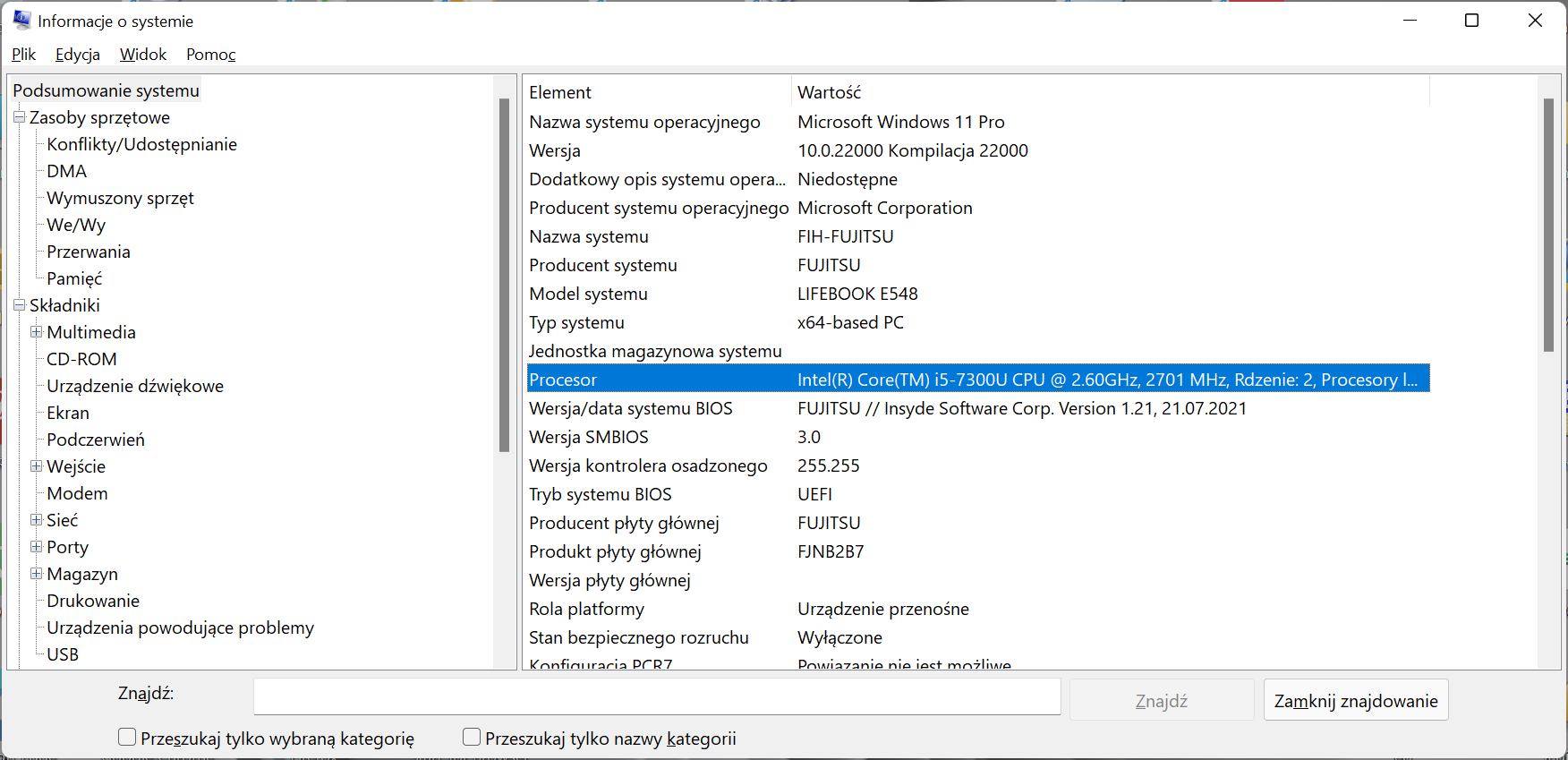This screenshot has width=1568, height=760.
Task: Select the Ekran tree item
Action: (68, 413)
